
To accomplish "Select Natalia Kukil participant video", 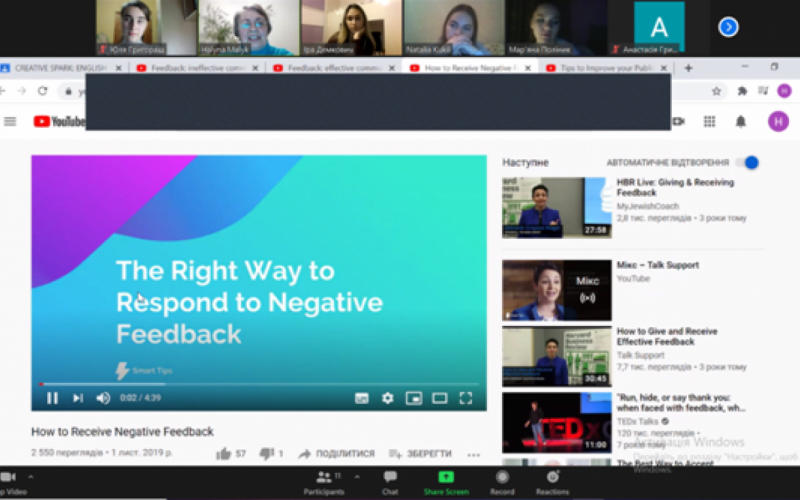I will pyautogui.click(x=454, y=28).
